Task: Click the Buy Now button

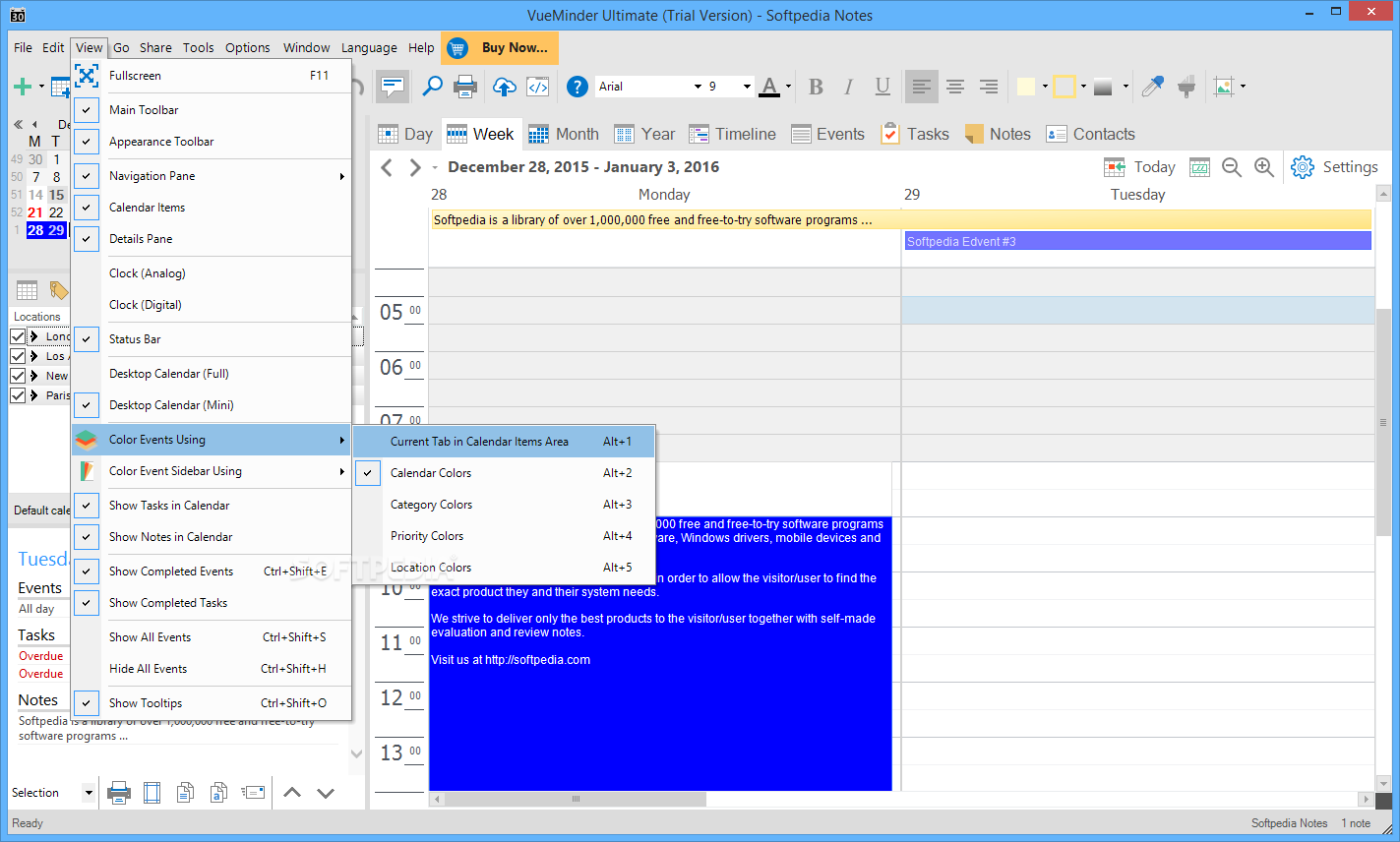Action: tap(500, 47)
